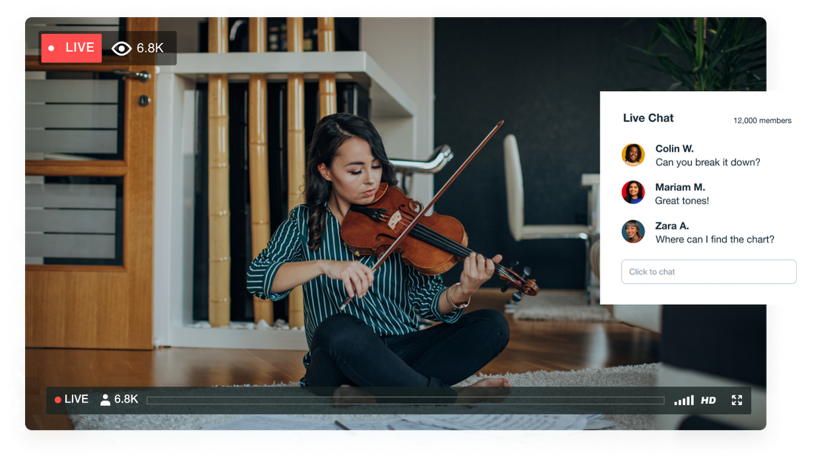This screenshot has height=460, width=816.
Task: Click the 'Click to chat' input field
Action: (708, 272)
